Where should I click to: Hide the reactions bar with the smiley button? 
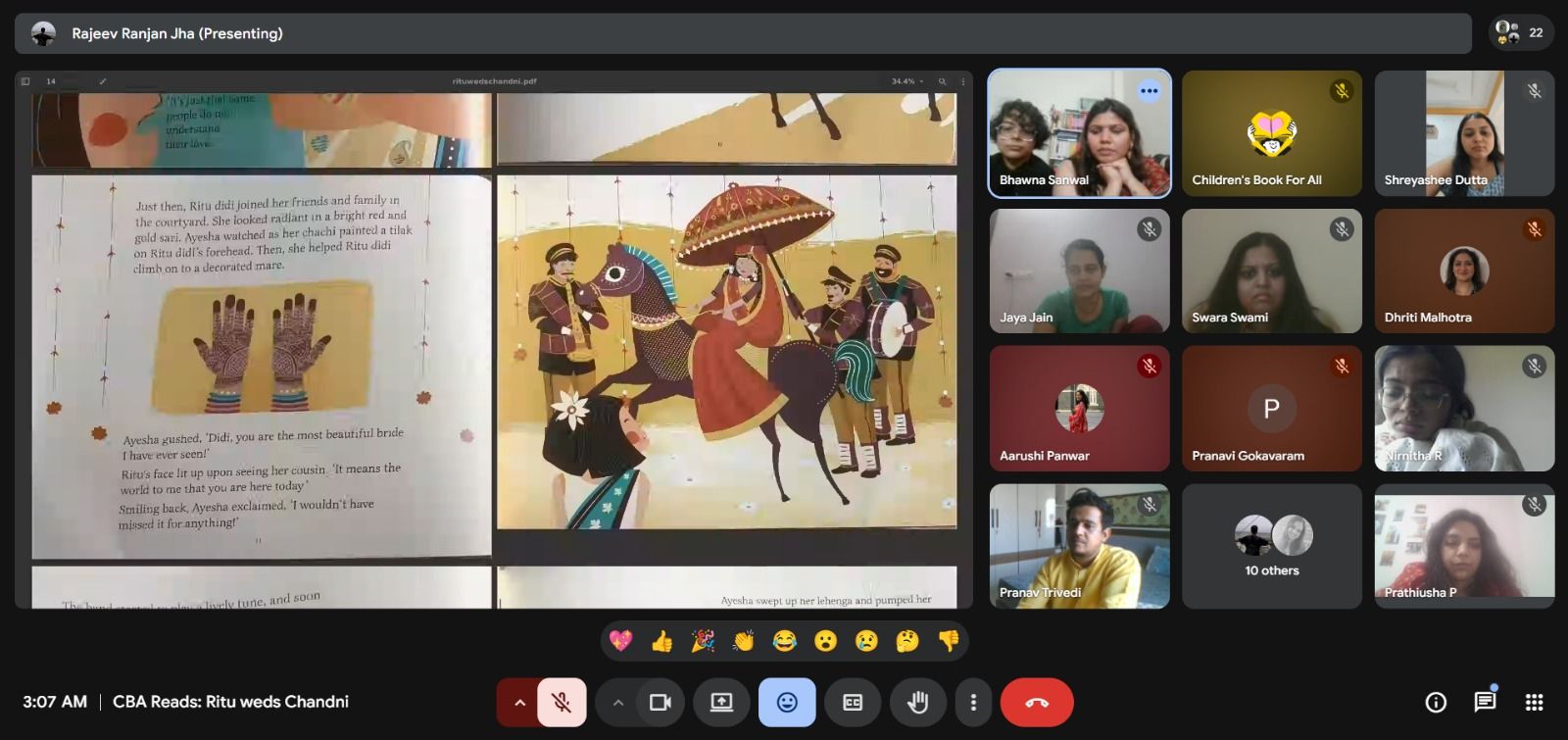point(787,702)
